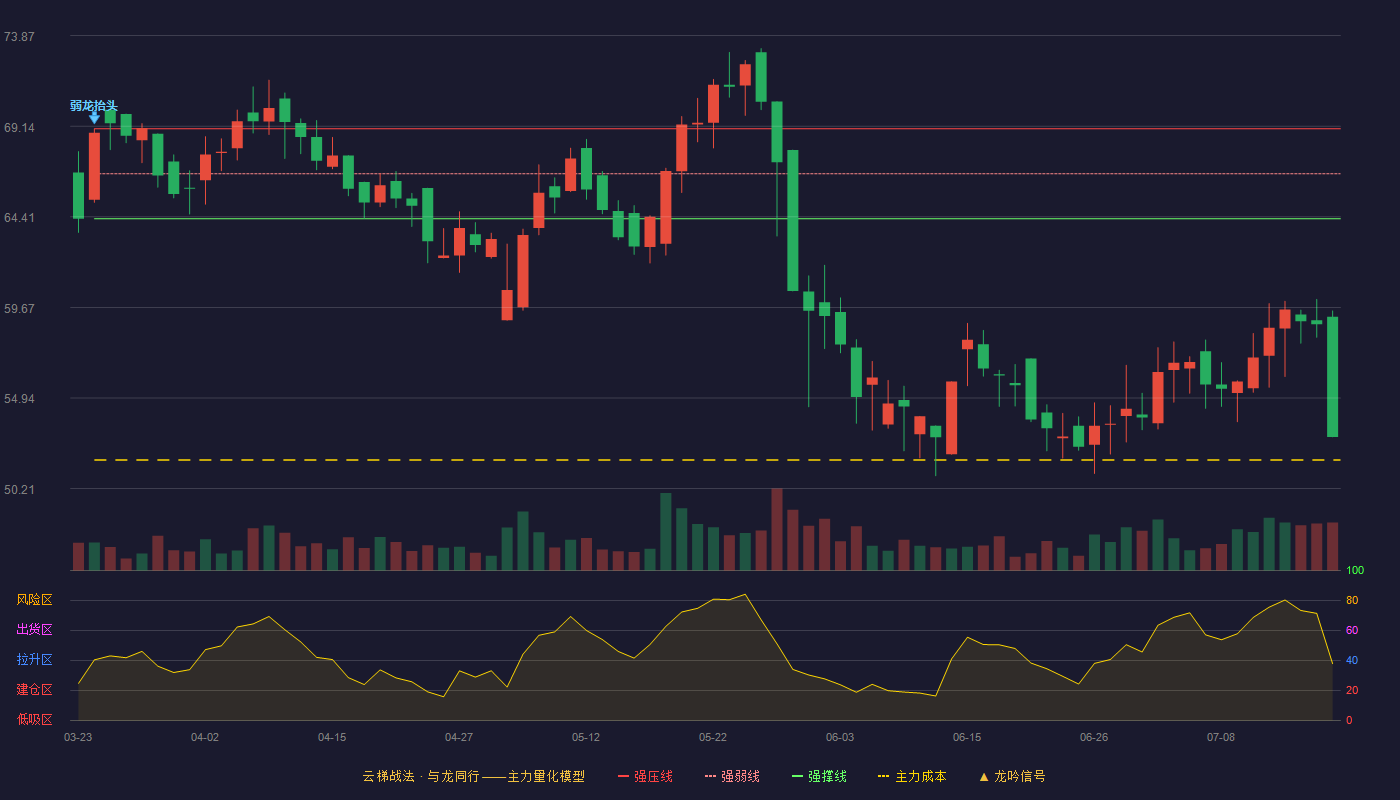
Task: Click the 03-23 date label
Action: (78, 737)
